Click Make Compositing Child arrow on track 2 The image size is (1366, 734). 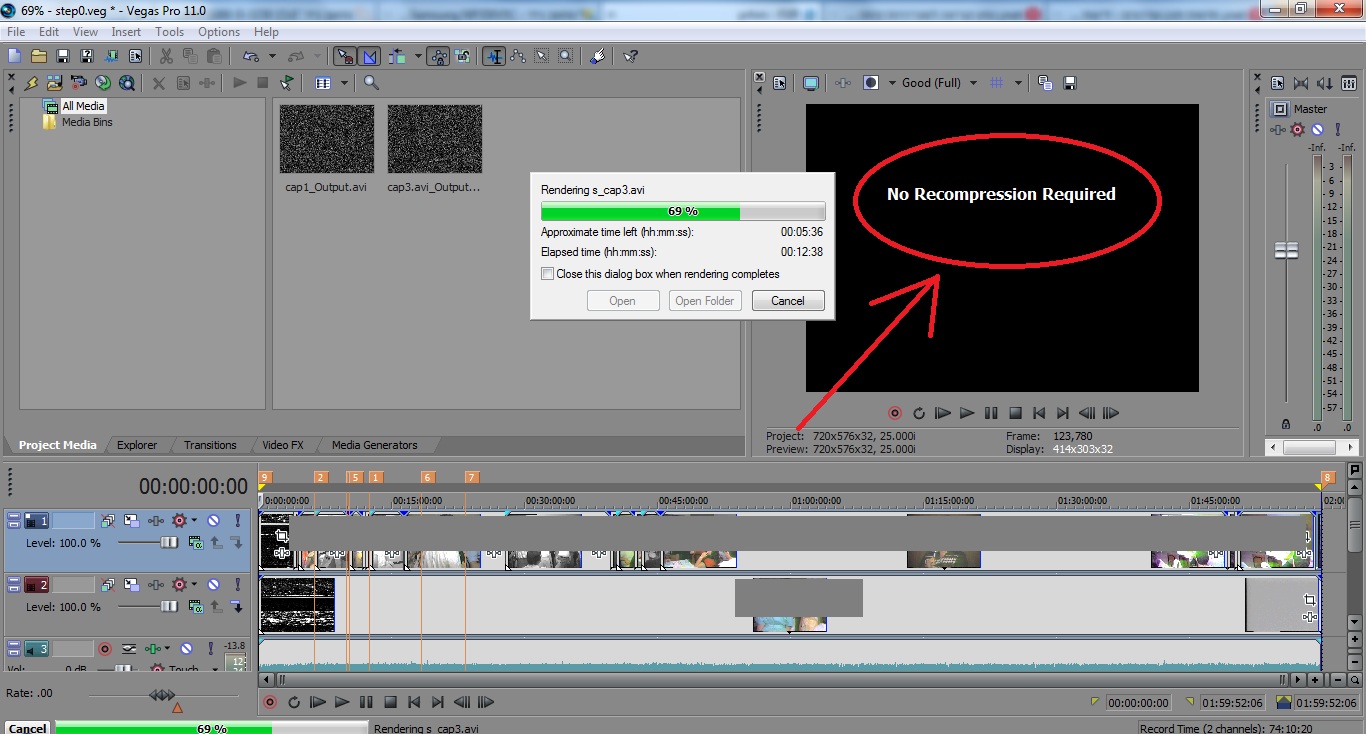point(236,606)
